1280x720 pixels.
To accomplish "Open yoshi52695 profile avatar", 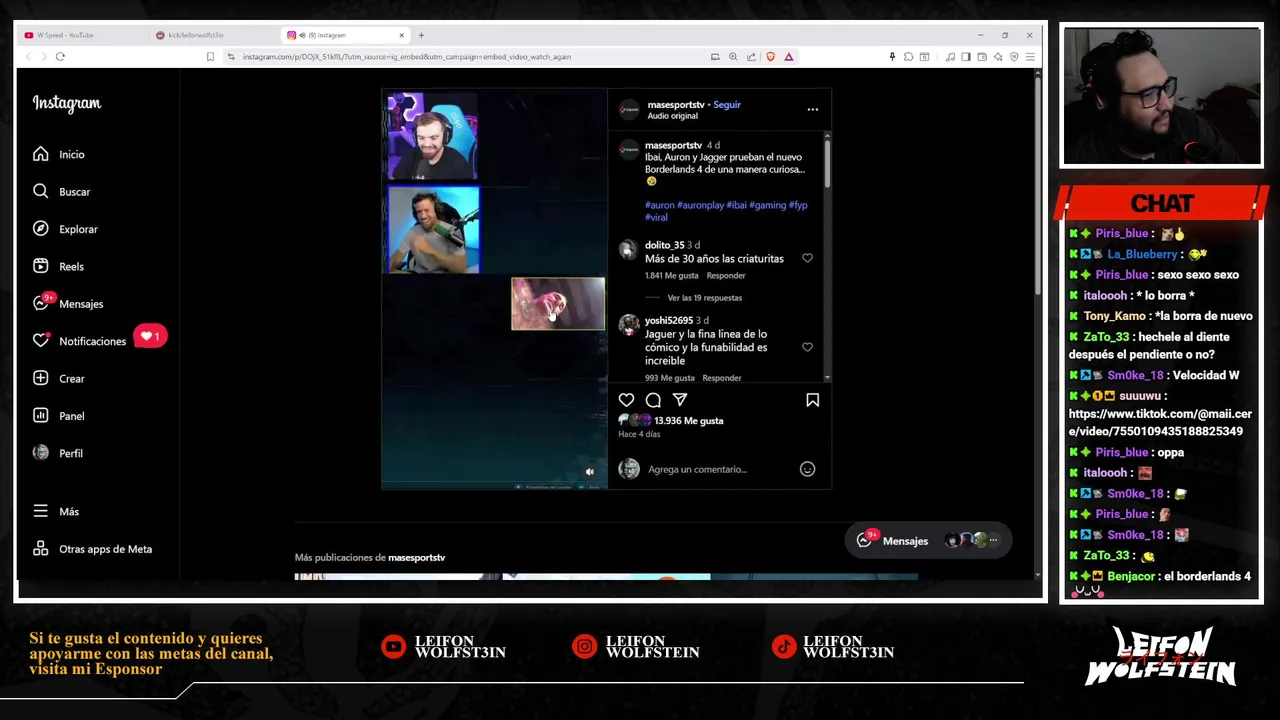I will [x=627, y=325].
